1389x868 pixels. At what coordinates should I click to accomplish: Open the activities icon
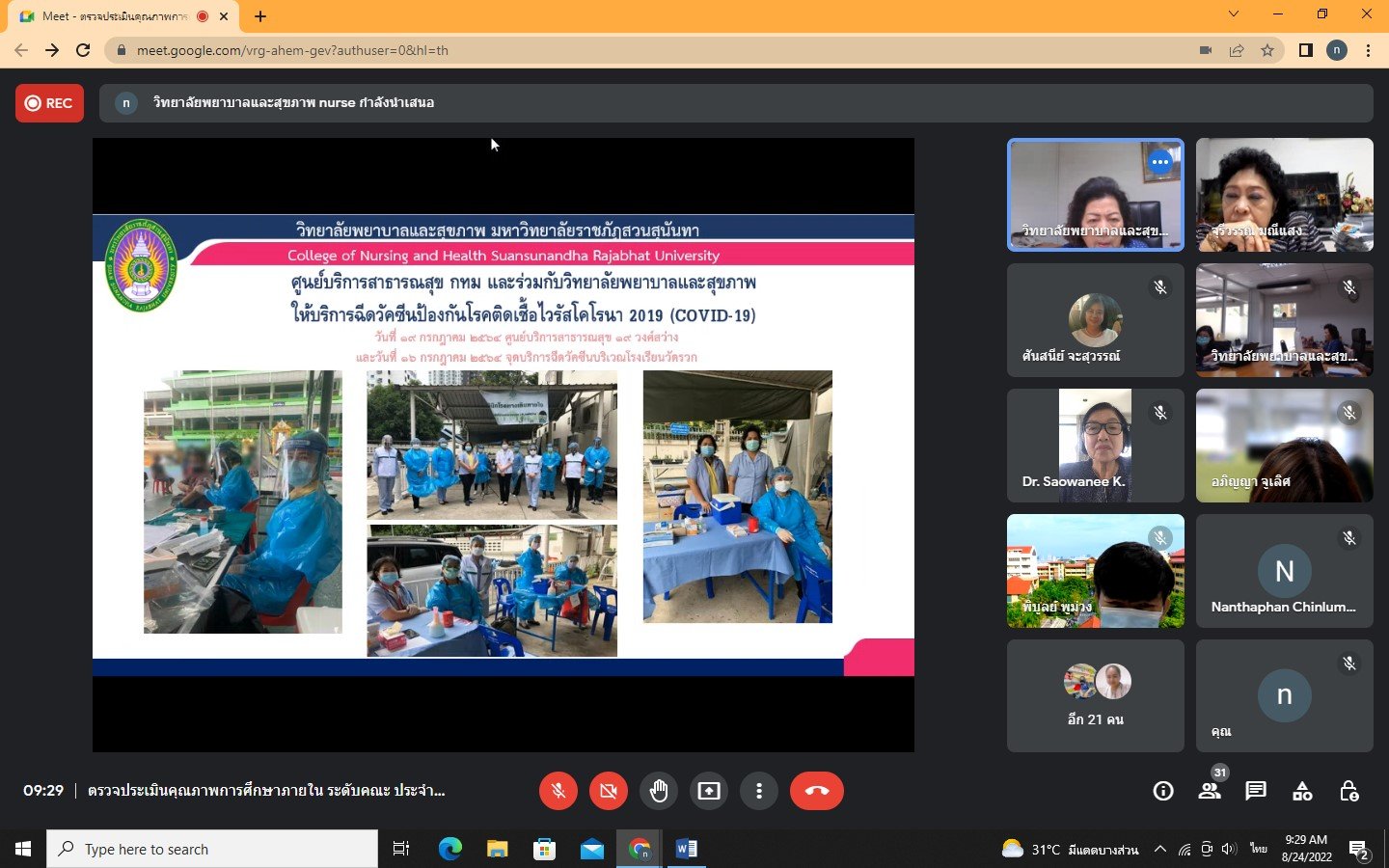[1302, 792]
